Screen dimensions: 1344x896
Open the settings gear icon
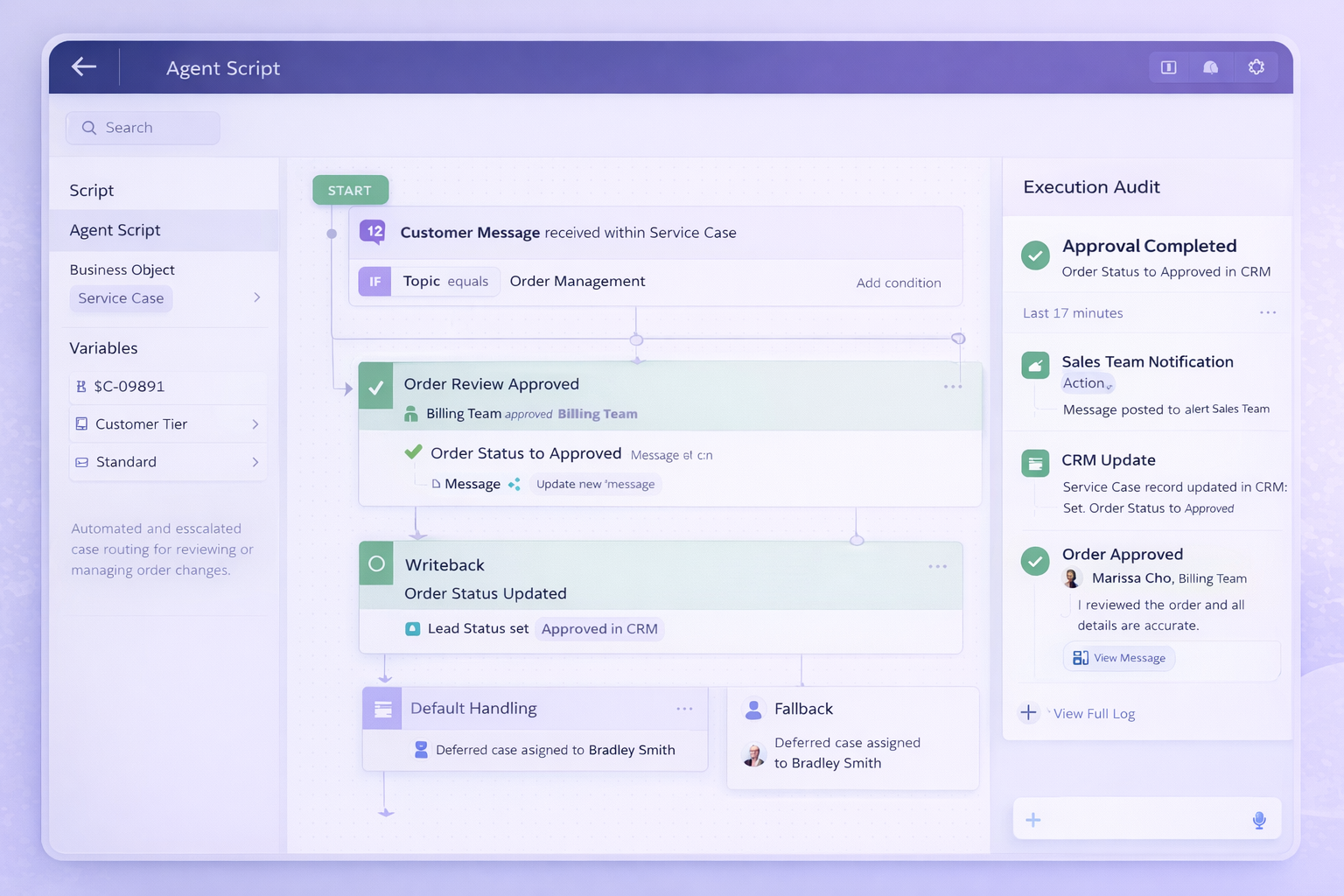click(1256, 67)
